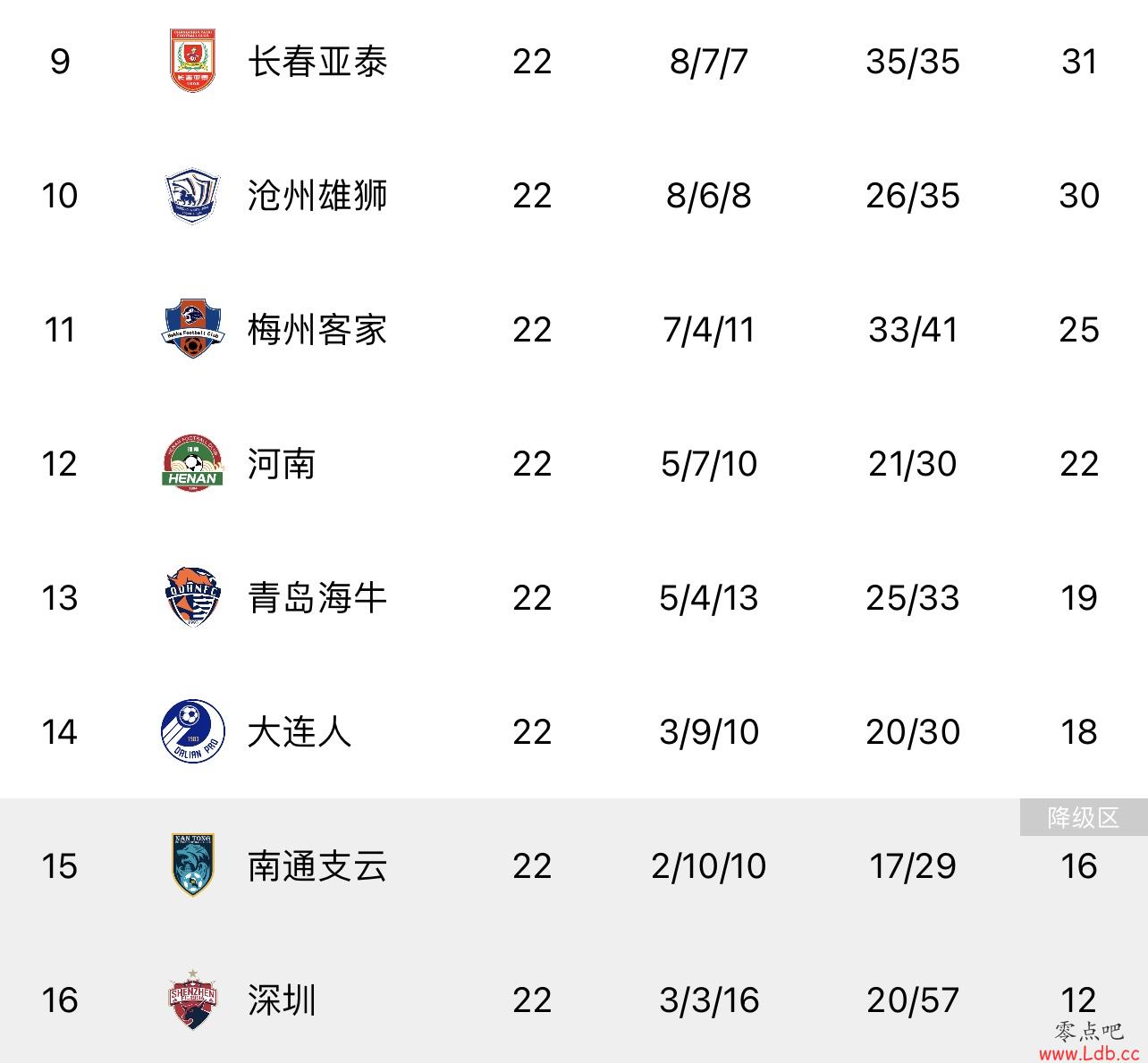Select the Henan green team crest
1148x1063 pixels.
[193, 463]
